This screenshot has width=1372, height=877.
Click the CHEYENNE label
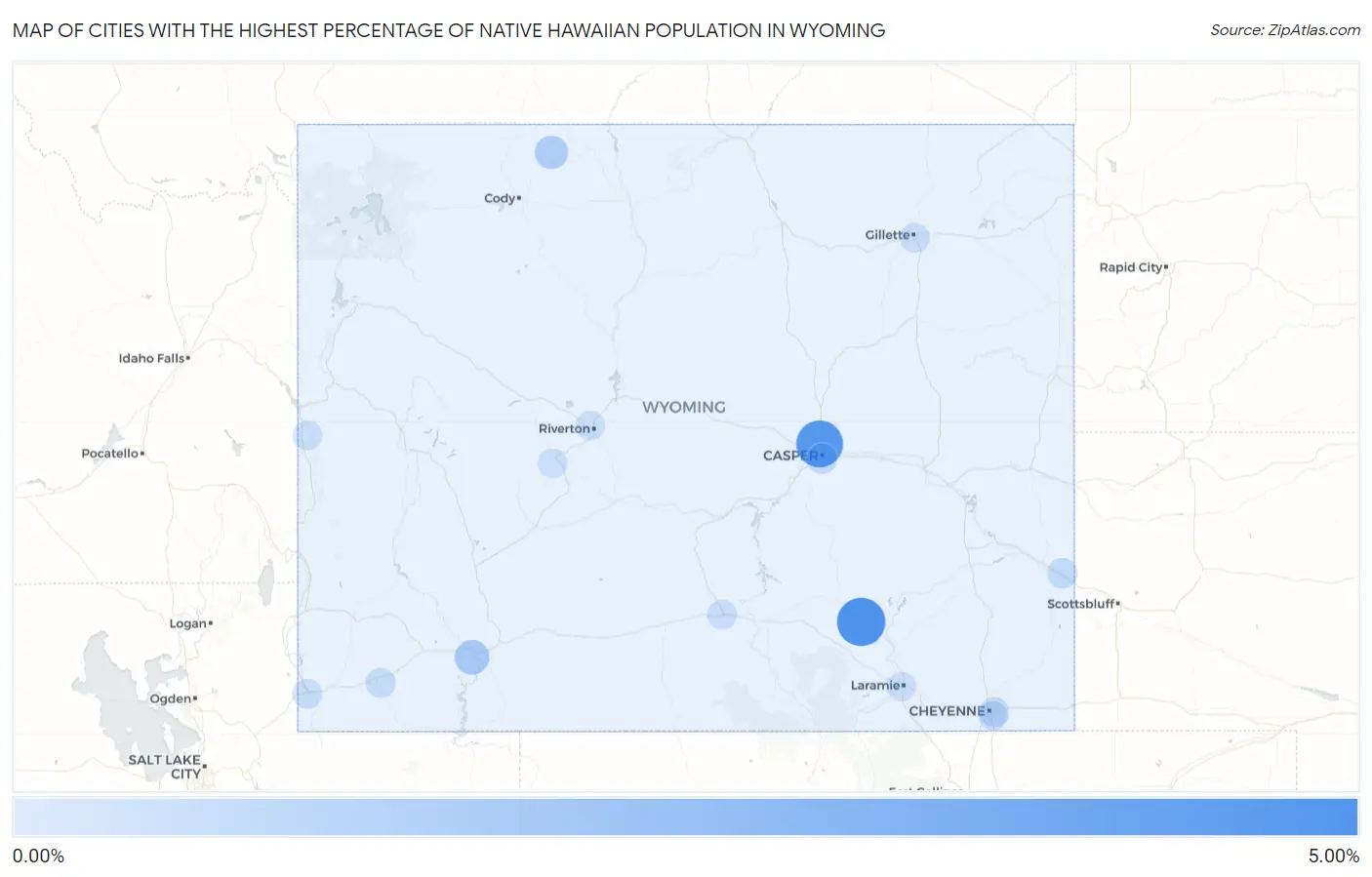[x=947, y=711]
